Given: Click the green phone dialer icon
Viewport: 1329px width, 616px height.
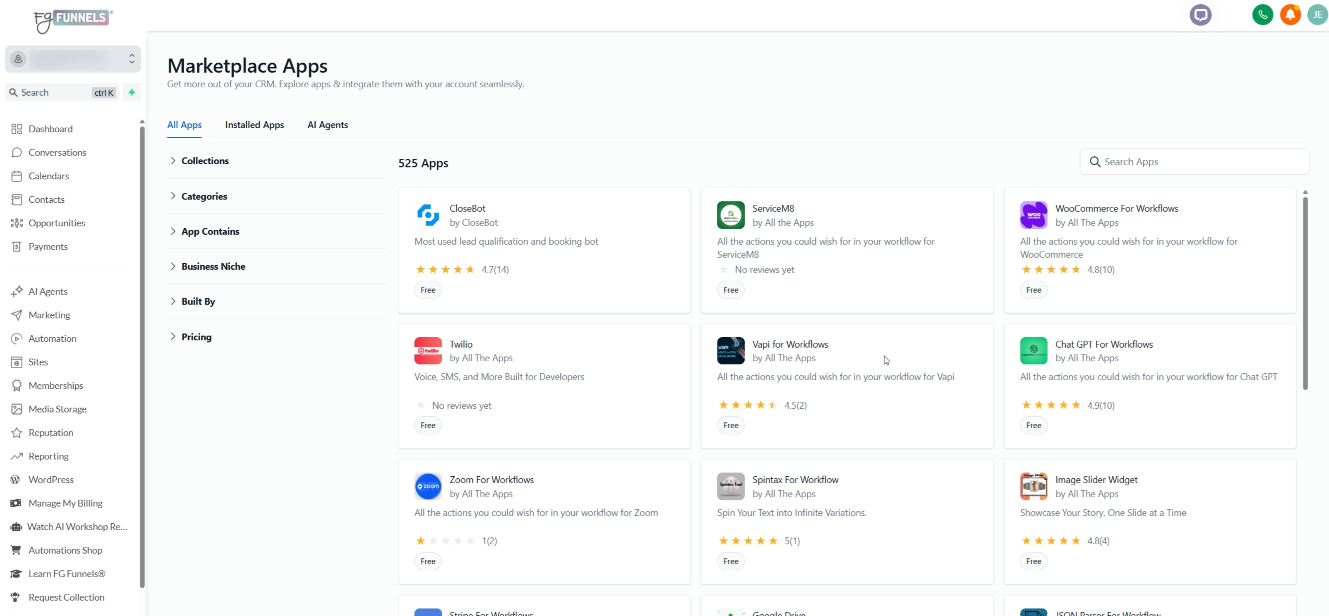Looking at the screenshot, I should coord(1263,15).
